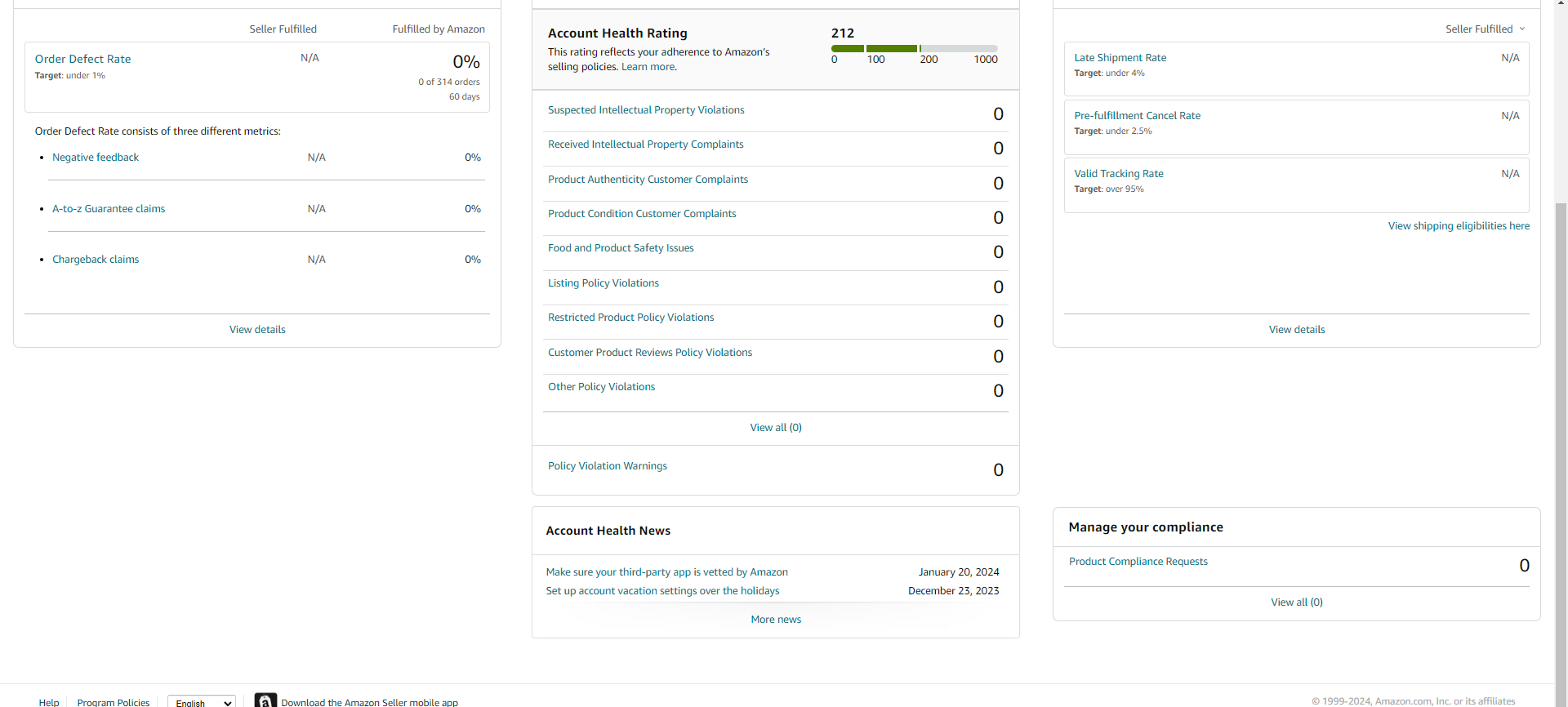
Task: Click the Late Shipment Rate target text
Action: (x=1109, y=73)
